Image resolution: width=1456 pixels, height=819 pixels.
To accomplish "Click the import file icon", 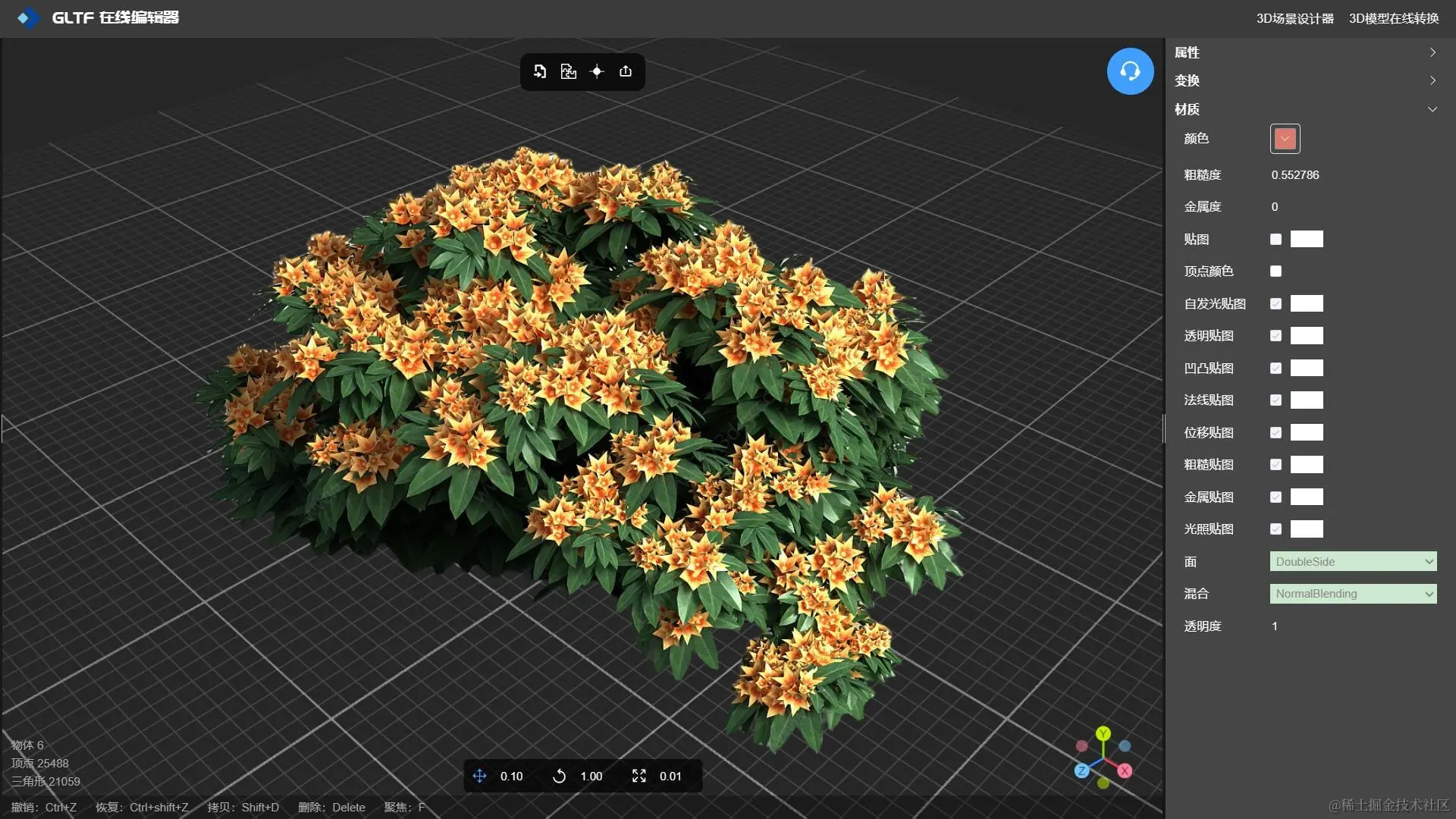I will (x=540, y=71).
